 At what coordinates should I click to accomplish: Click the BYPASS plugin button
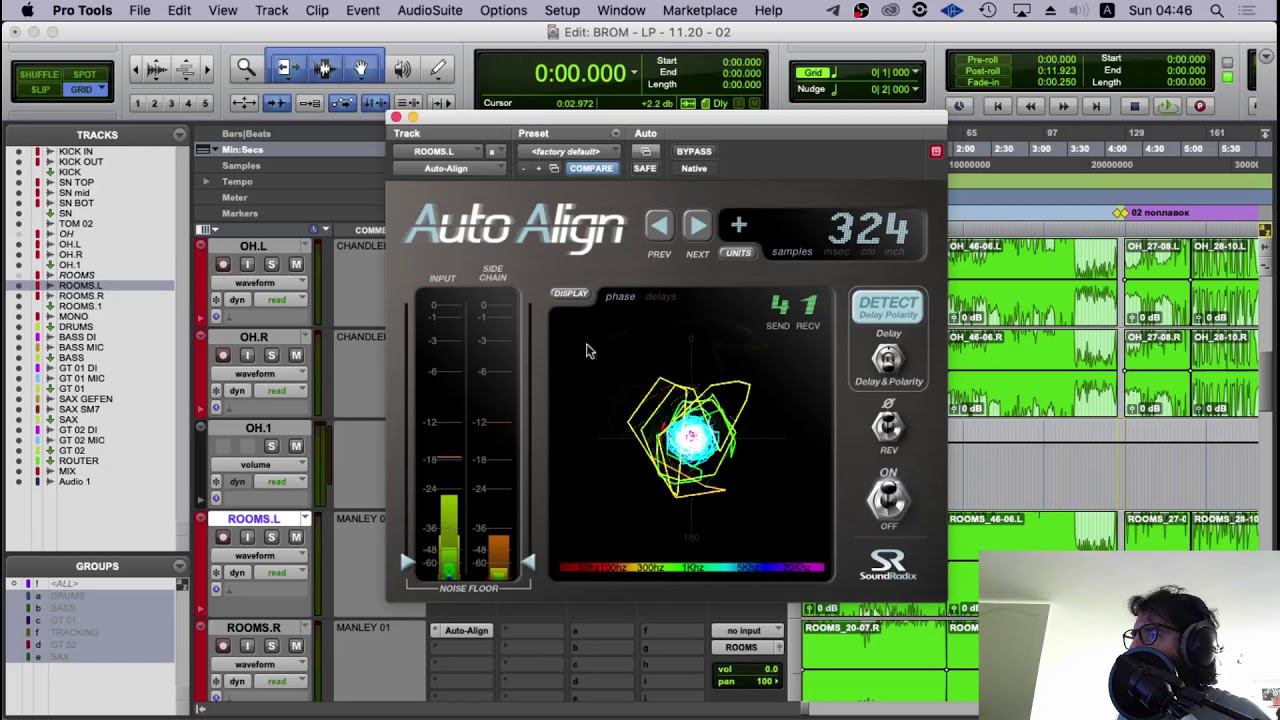pyautogui.click(x=694, y=152)
